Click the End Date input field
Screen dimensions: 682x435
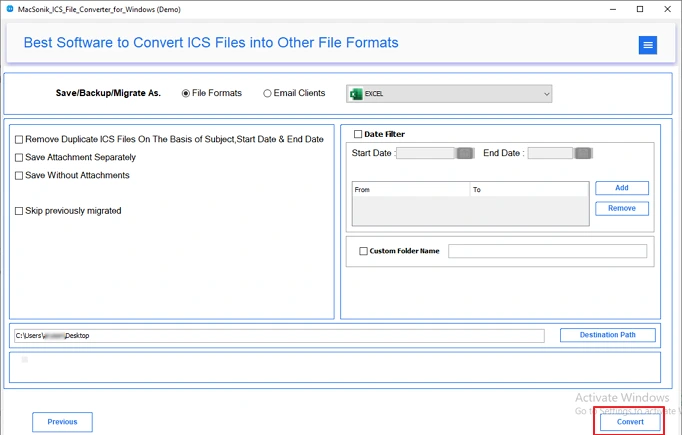pyautogui.click(x=550, y=153)
